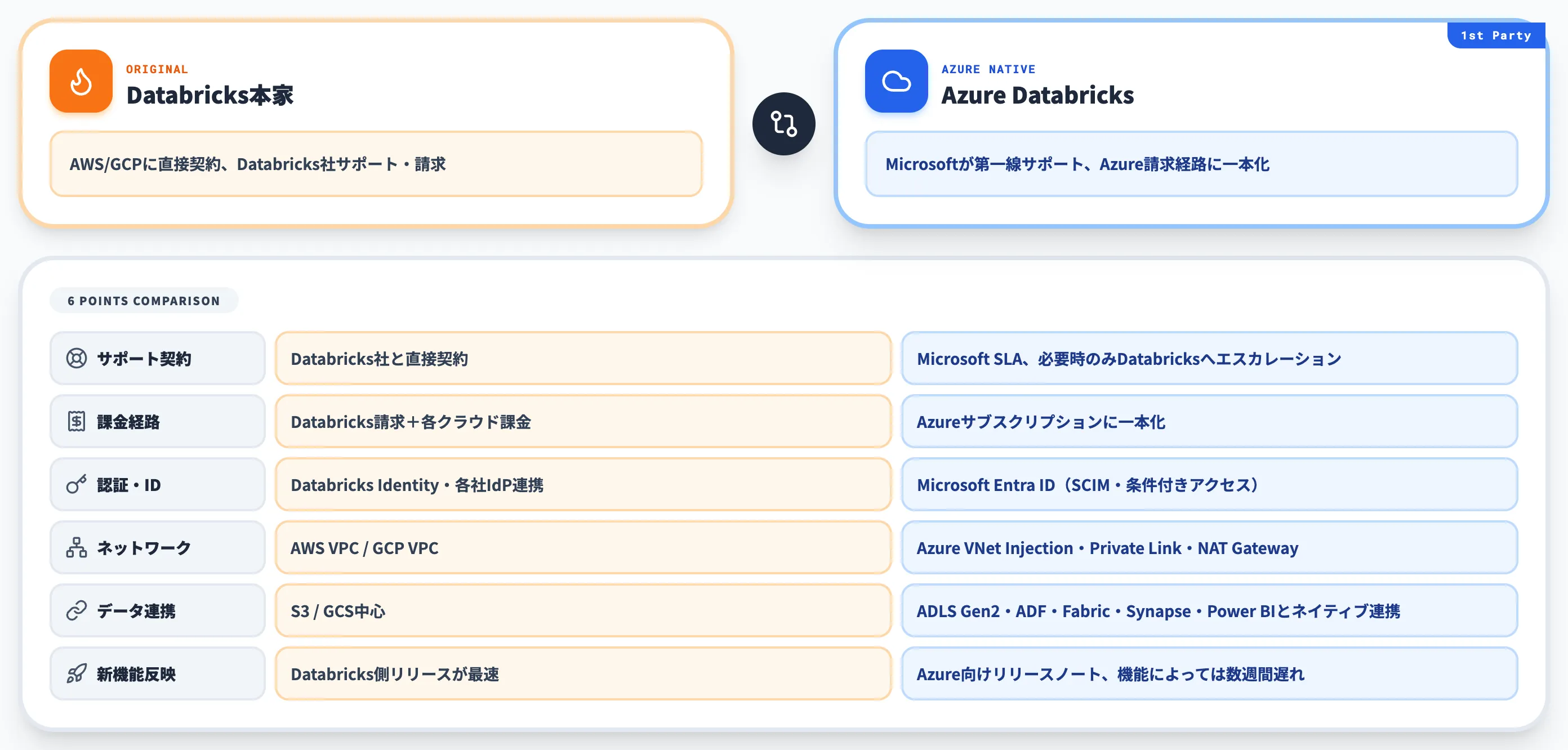Click the ORIGINAL label
The width and height of the screenshot is (1568, 750).
coord(157,69)
